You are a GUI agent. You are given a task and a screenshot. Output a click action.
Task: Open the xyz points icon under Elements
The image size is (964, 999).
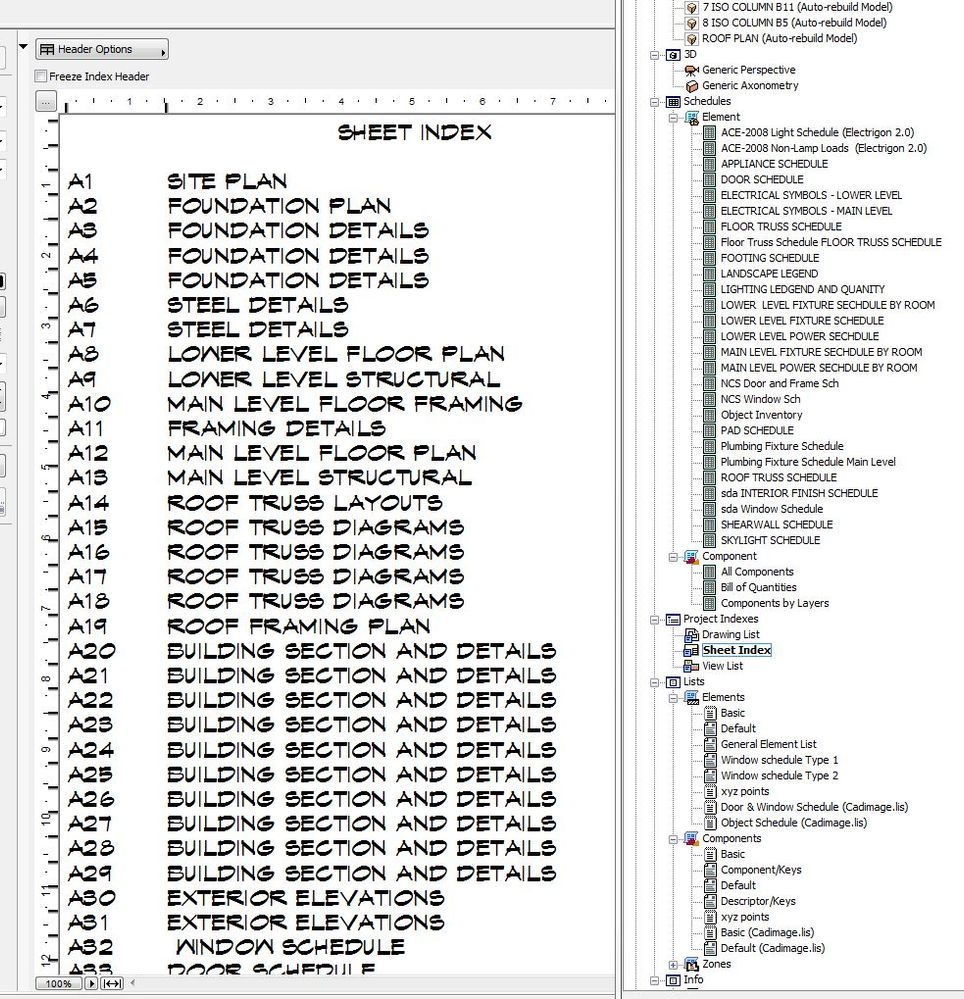710,792
